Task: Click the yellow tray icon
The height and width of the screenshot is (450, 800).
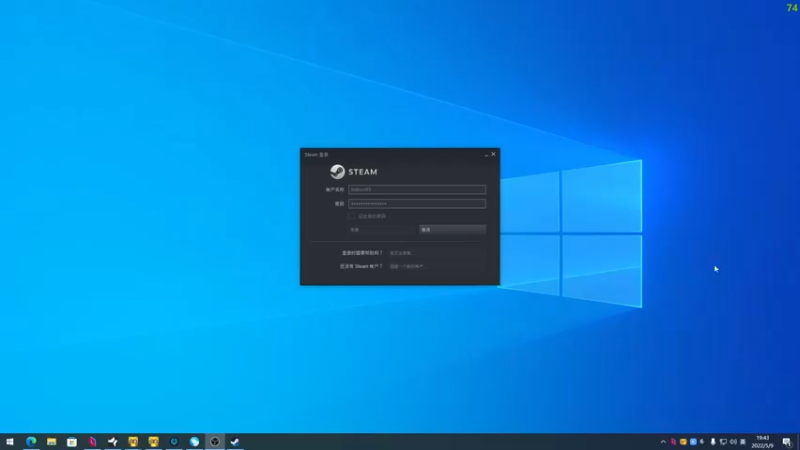Action: 683,442
